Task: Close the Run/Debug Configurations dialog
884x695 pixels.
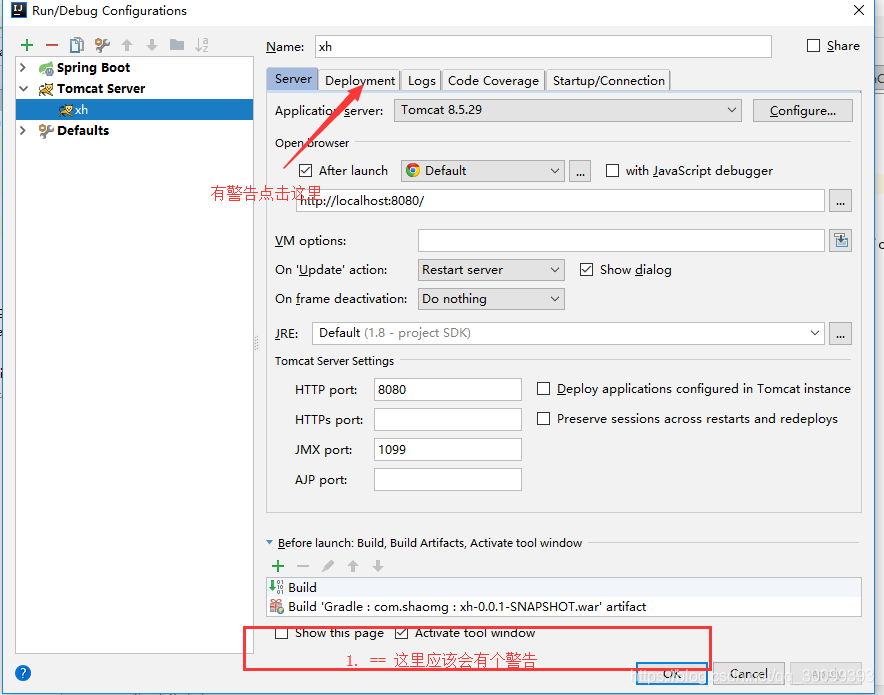Action: pos(859,10)
